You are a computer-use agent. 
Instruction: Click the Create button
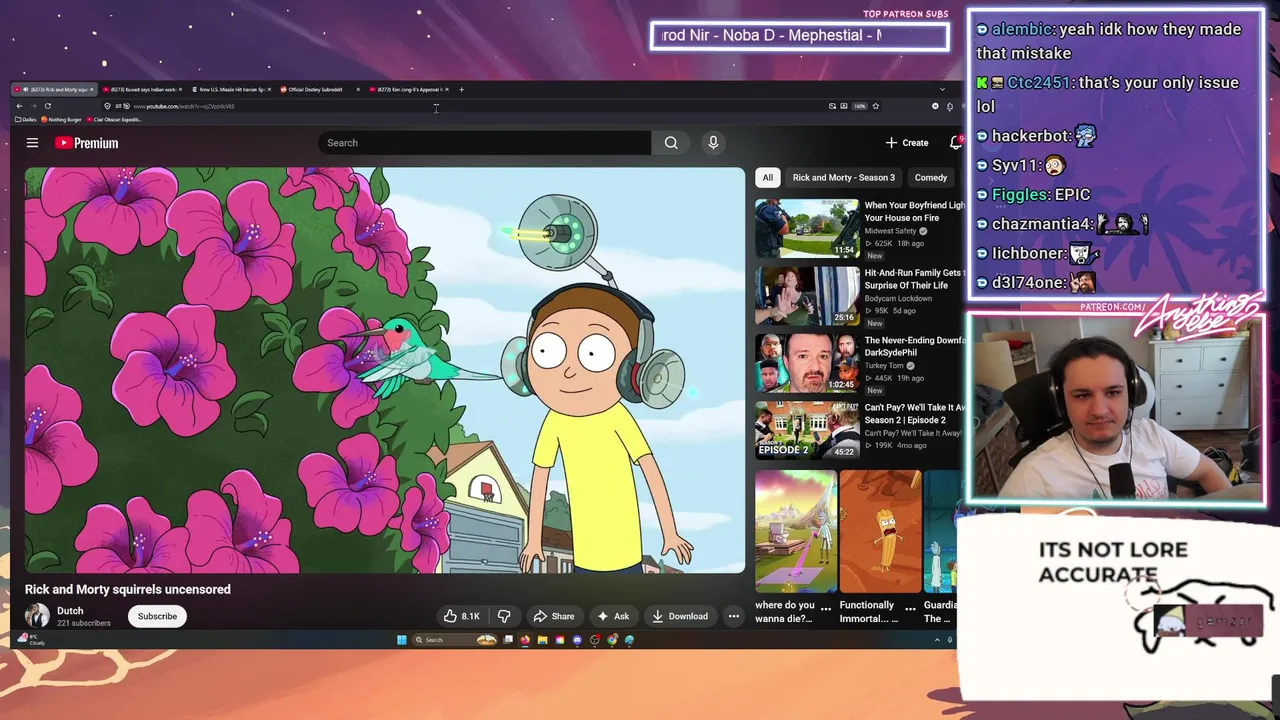907,143
